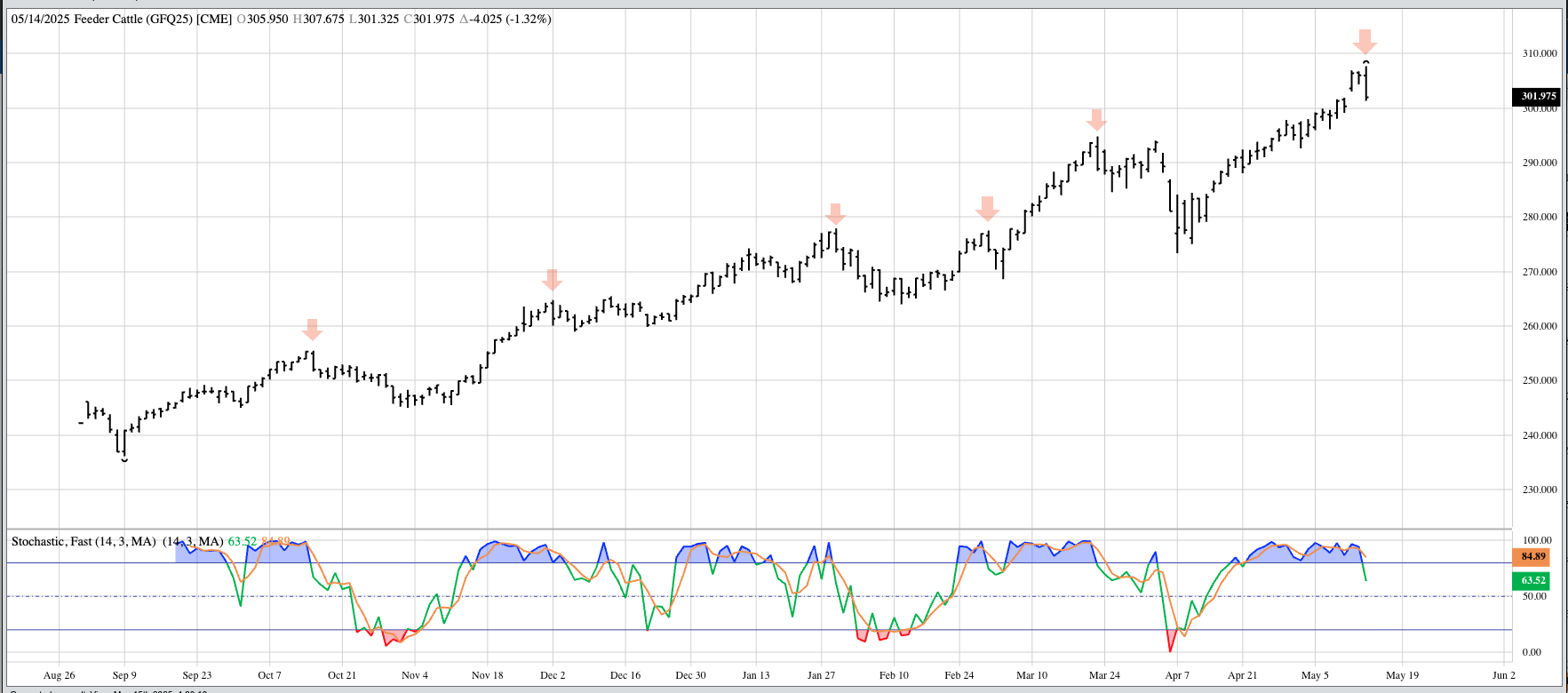1568x693 pixels.
Task: Click the green 63.52 stochastic value tag
Action: [1533, 580]
